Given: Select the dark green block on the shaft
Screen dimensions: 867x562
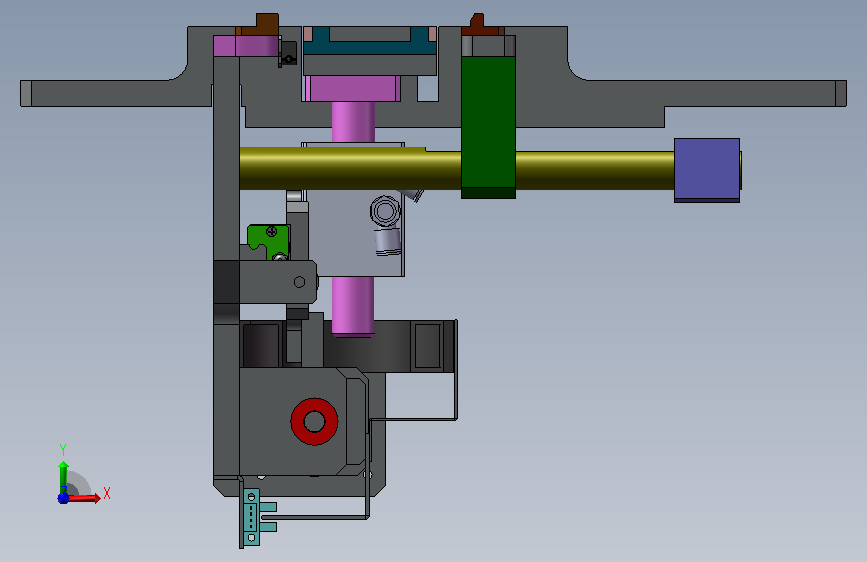Looking at the screenshot, I should coord(488,126).
